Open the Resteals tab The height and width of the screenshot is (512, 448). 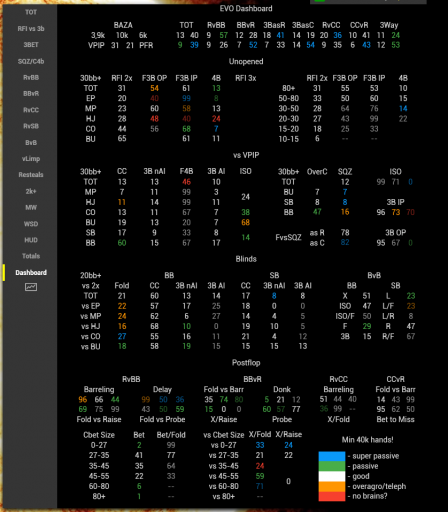31,175
